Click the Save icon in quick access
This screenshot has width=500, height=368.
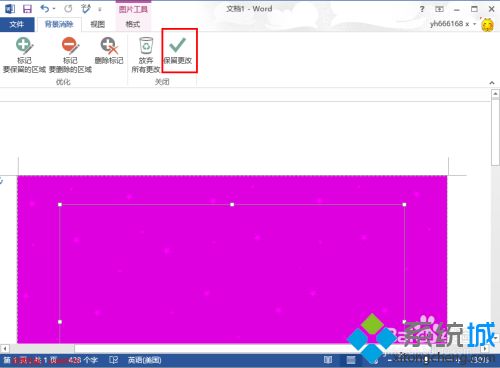27,9
